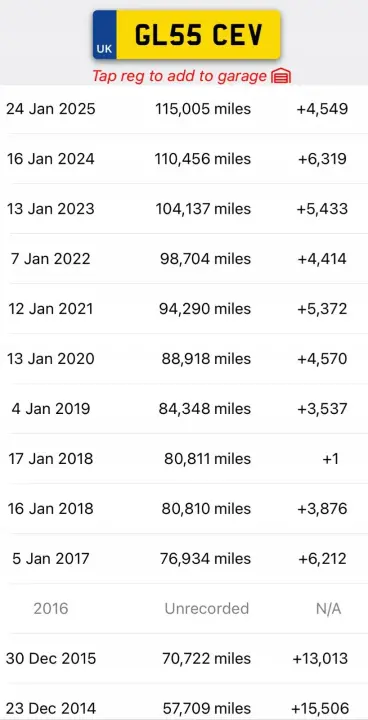Tap the GL55 CEV registration plate
Screen dimensions: 368x720
point(187,35)
